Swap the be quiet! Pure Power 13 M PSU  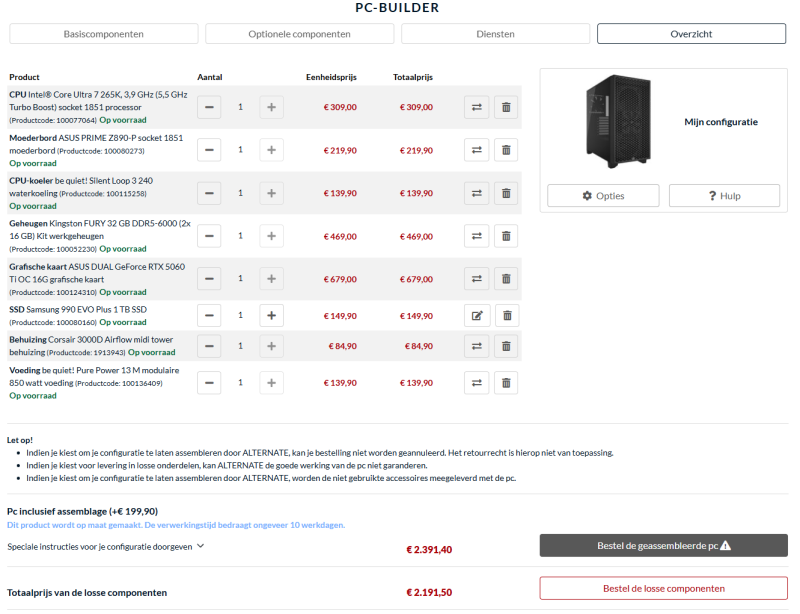[x=477, y=382]
